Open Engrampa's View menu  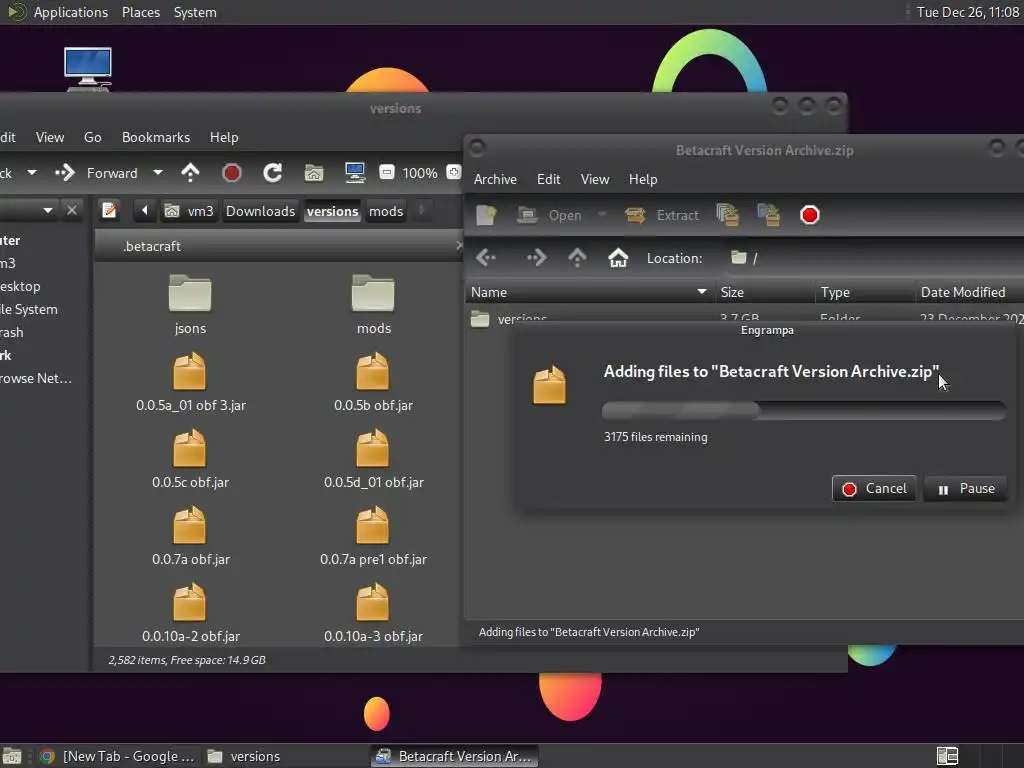[x=595, y=180]
